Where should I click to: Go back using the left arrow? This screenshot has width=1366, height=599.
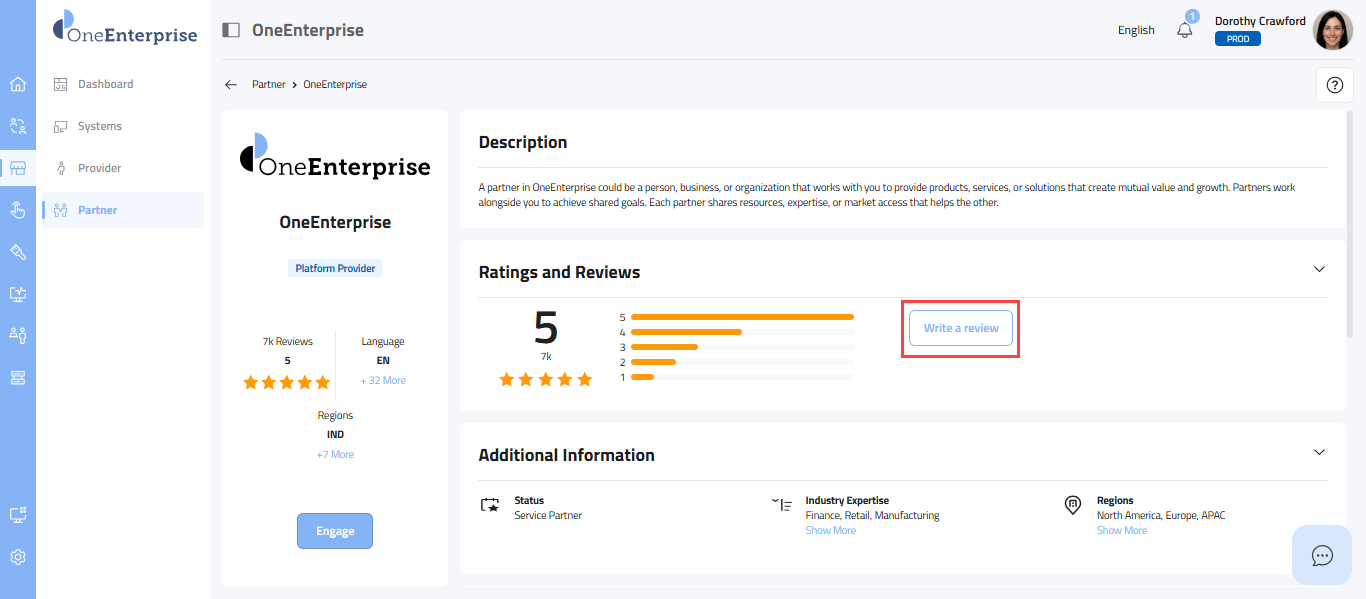pyautogui.click(x=231, y=85)
